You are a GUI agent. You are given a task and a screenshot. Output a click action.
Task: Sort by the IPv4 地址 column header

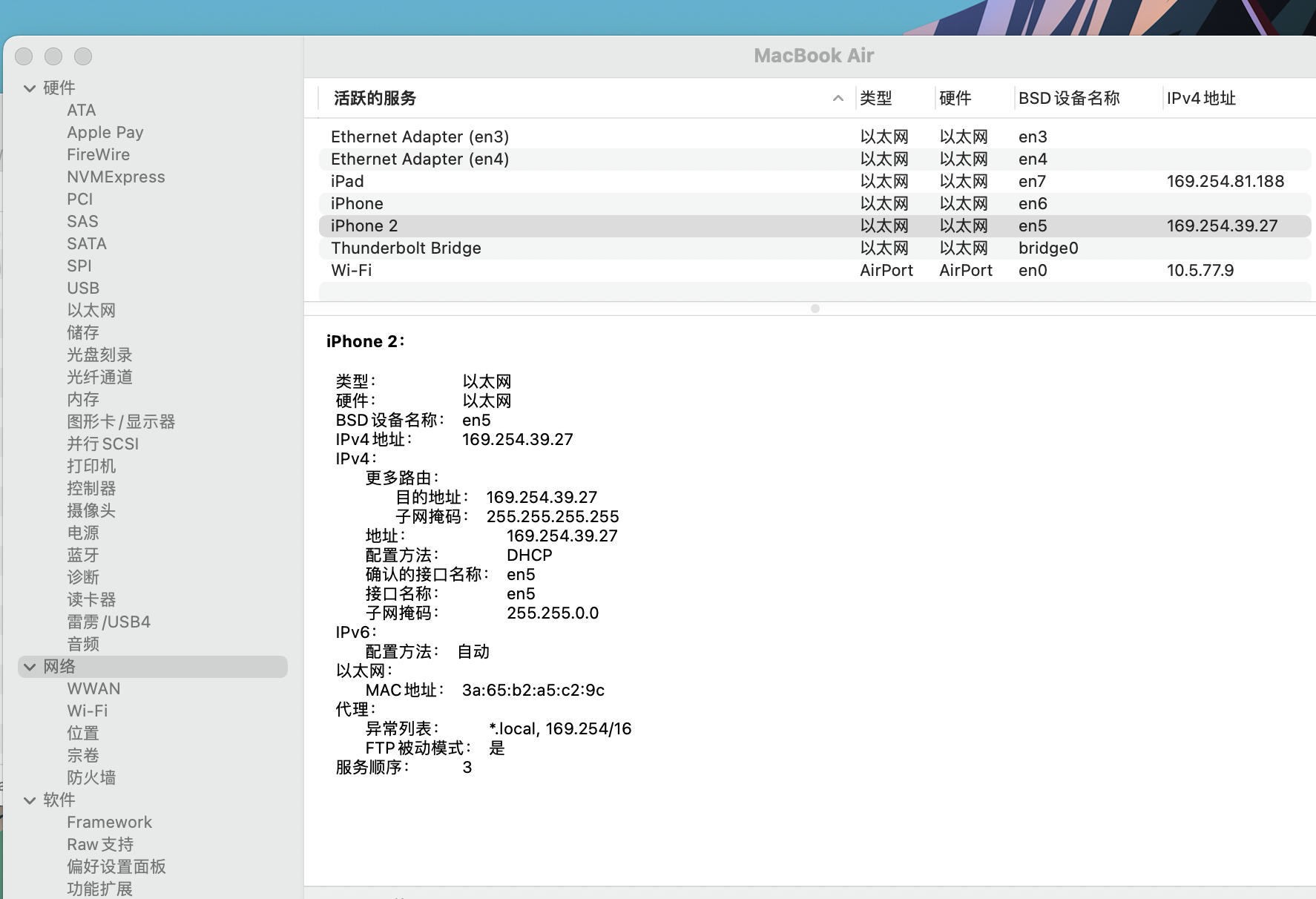pyautogui.click(x=1200, y=98)
